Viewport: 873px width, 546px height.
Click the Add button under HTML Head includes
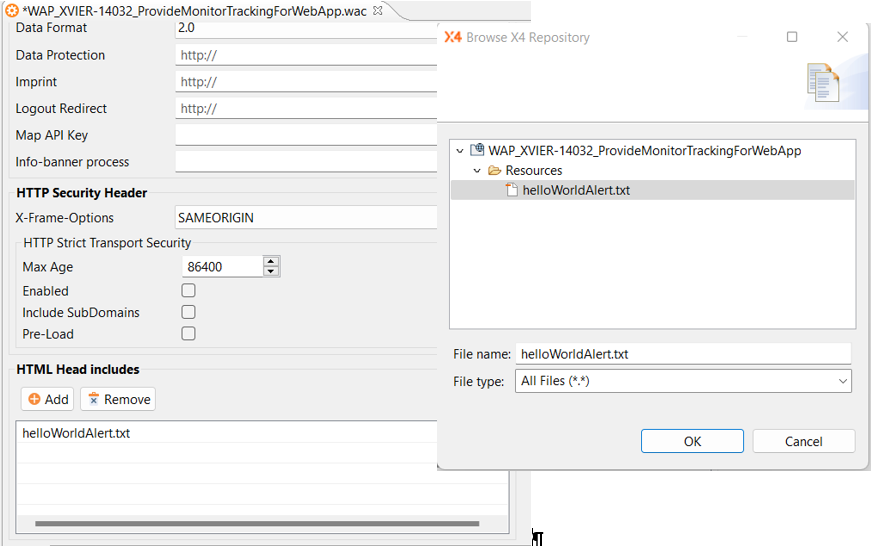[48, 399]
